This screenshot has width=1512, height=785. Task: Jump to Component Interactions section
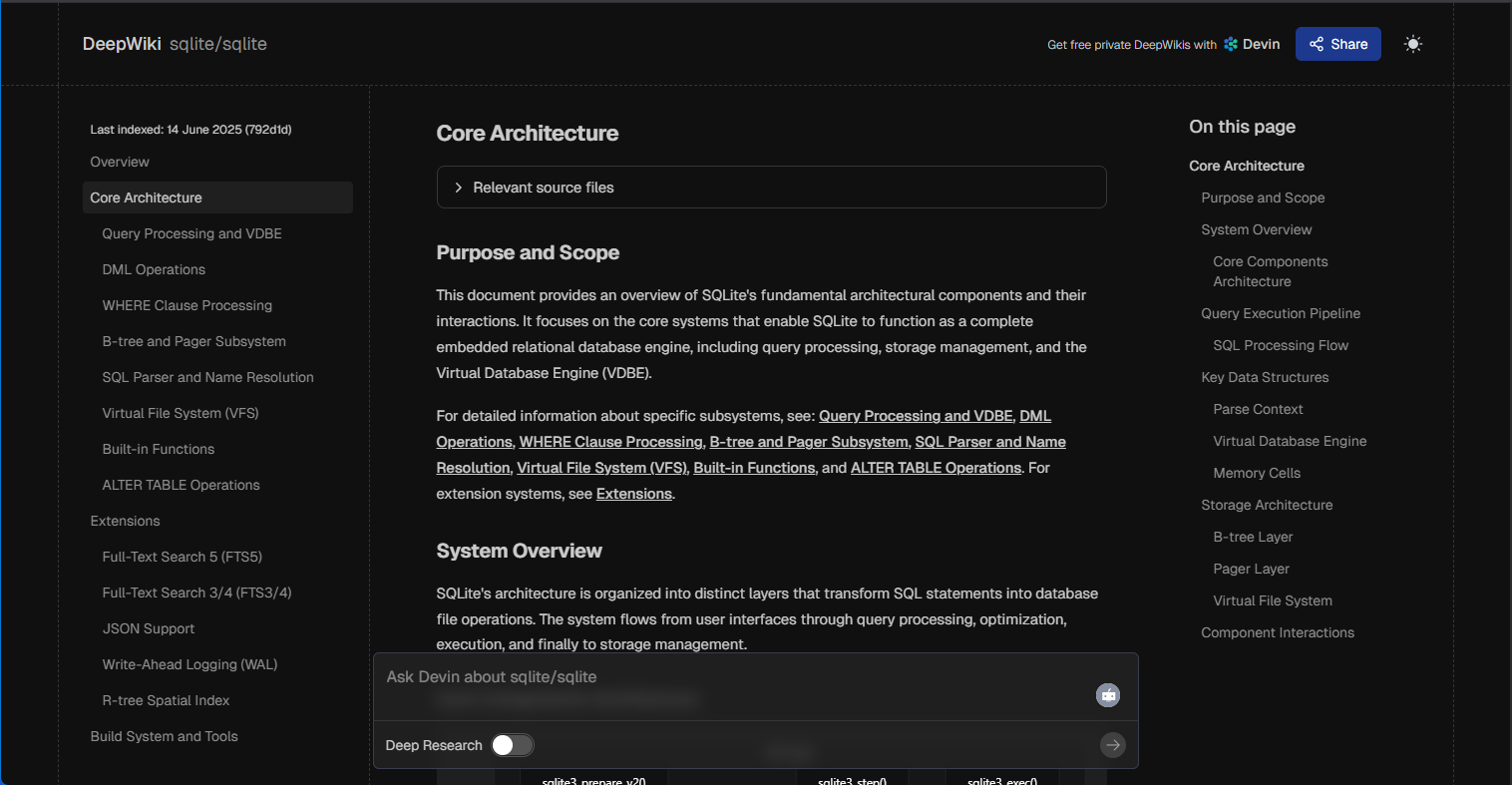[1278, 632]
